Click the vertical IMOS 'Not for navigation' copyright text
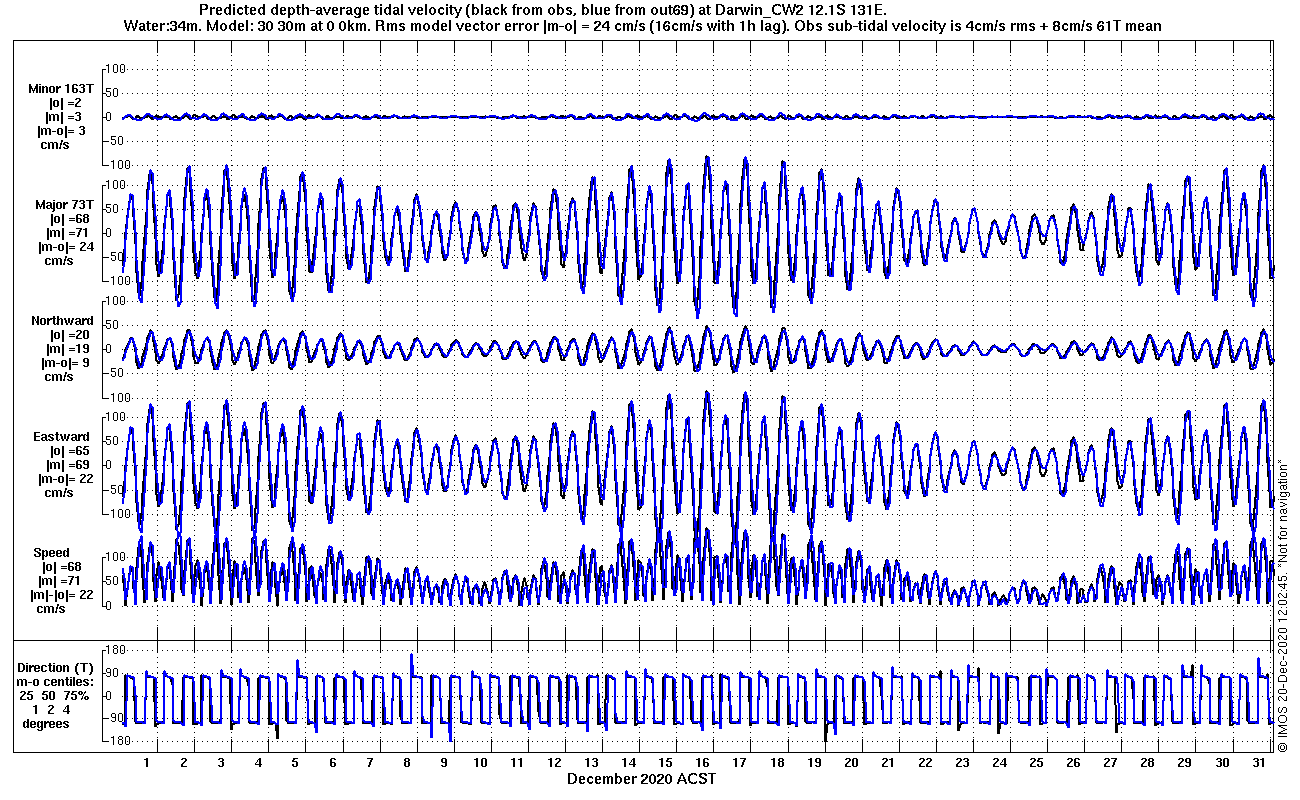The image size is (1300, 800). (1282, 605)
